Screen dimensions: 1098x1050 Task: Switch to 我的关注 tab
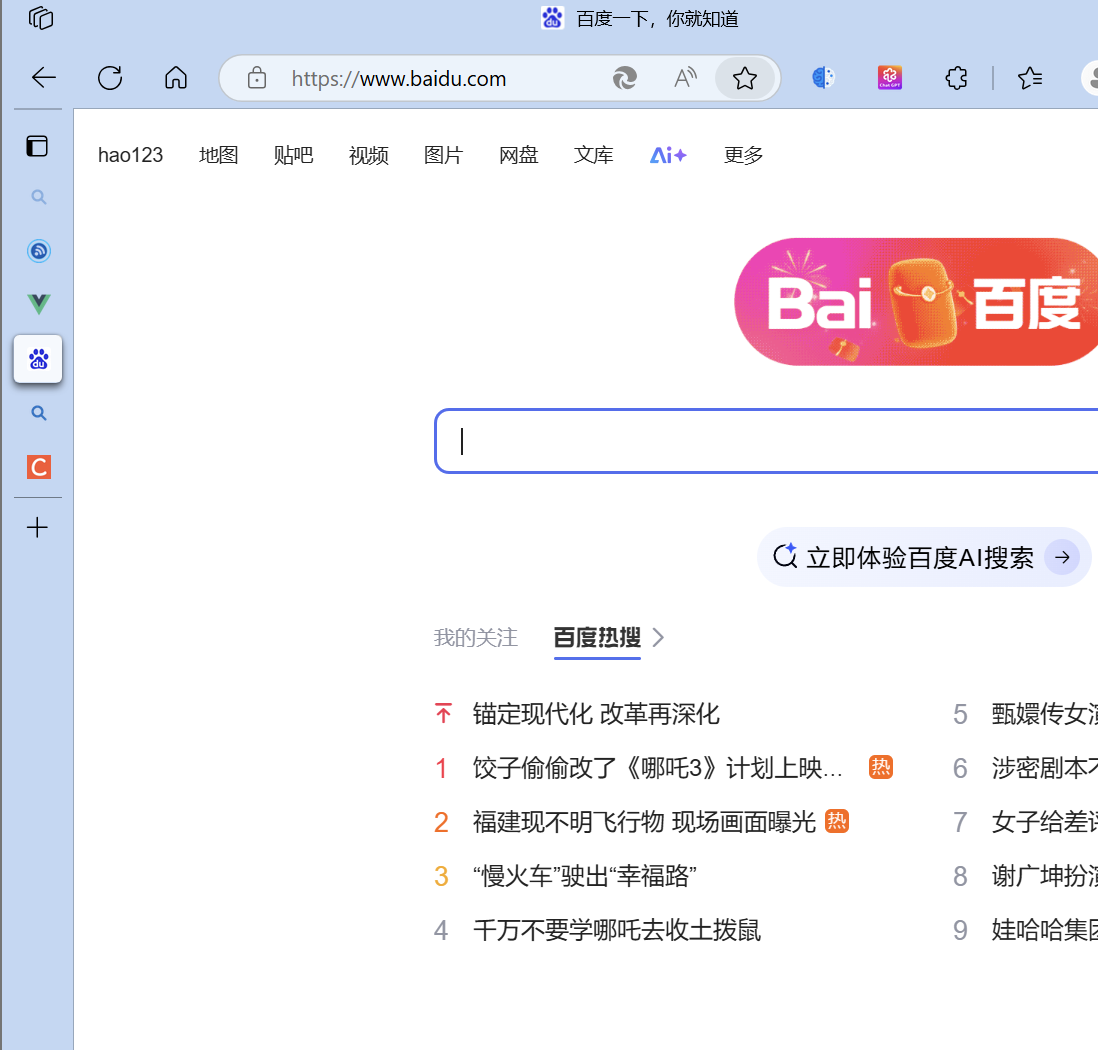pyautogui.click(x=475, y=637)
